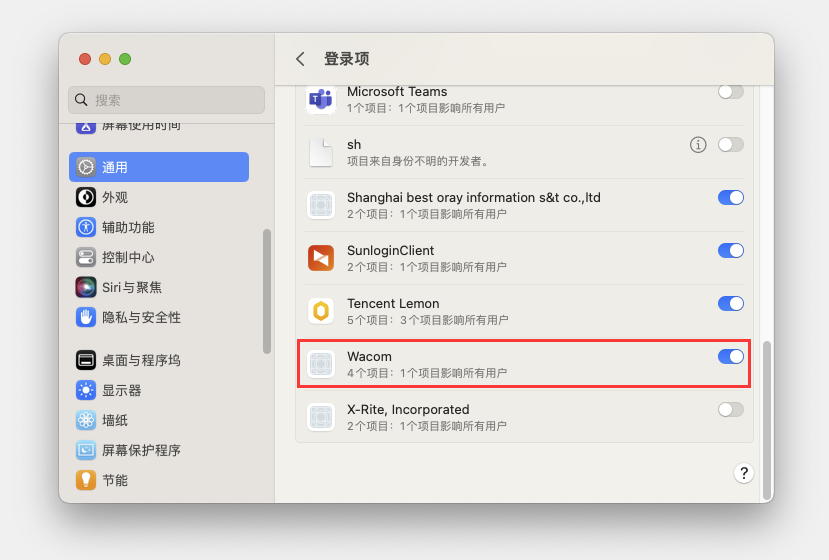Click the sidebar vertical scrollbar
Viewport: 829px width, 560px height.
[x=267, y=291]
